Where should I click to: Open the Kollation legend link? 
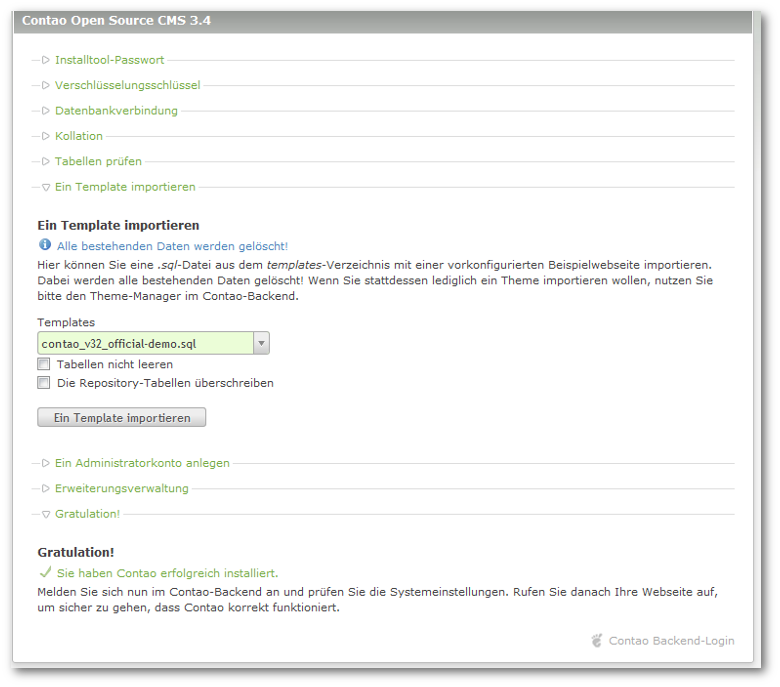[79, 136]
